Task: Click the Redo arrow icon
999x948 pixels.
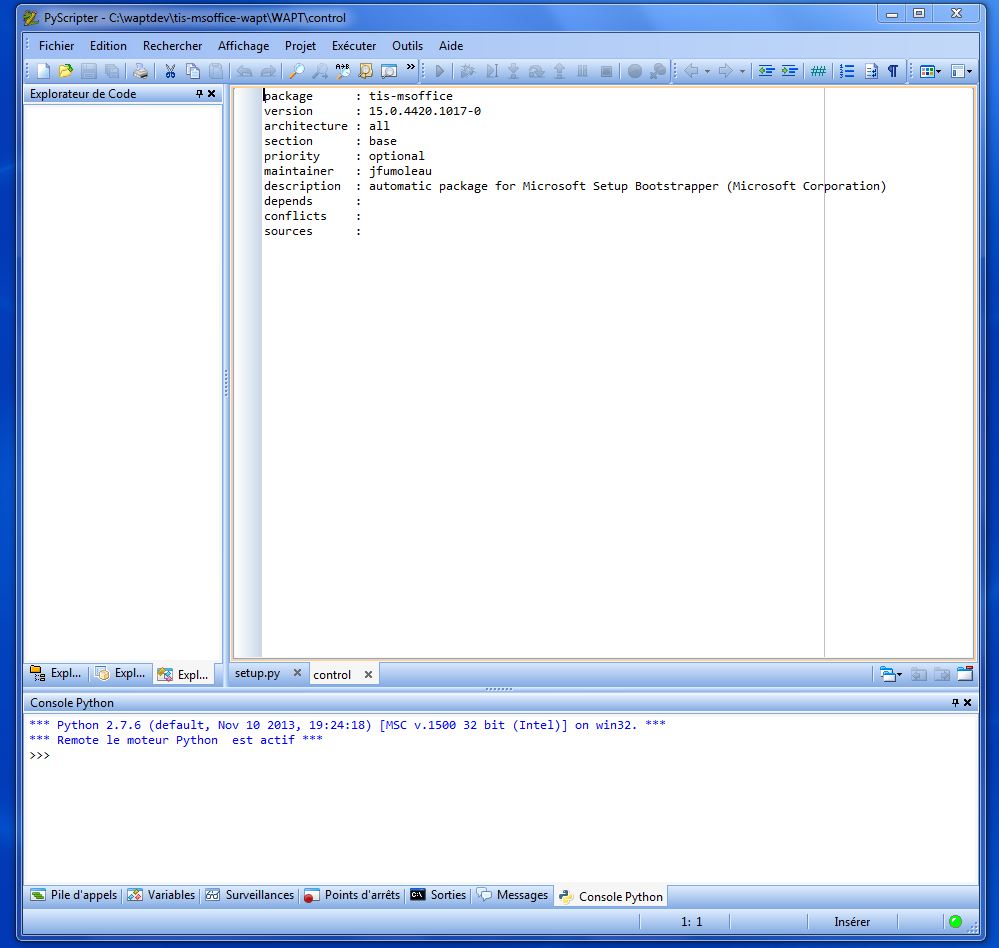Action: tap(268, 71)
